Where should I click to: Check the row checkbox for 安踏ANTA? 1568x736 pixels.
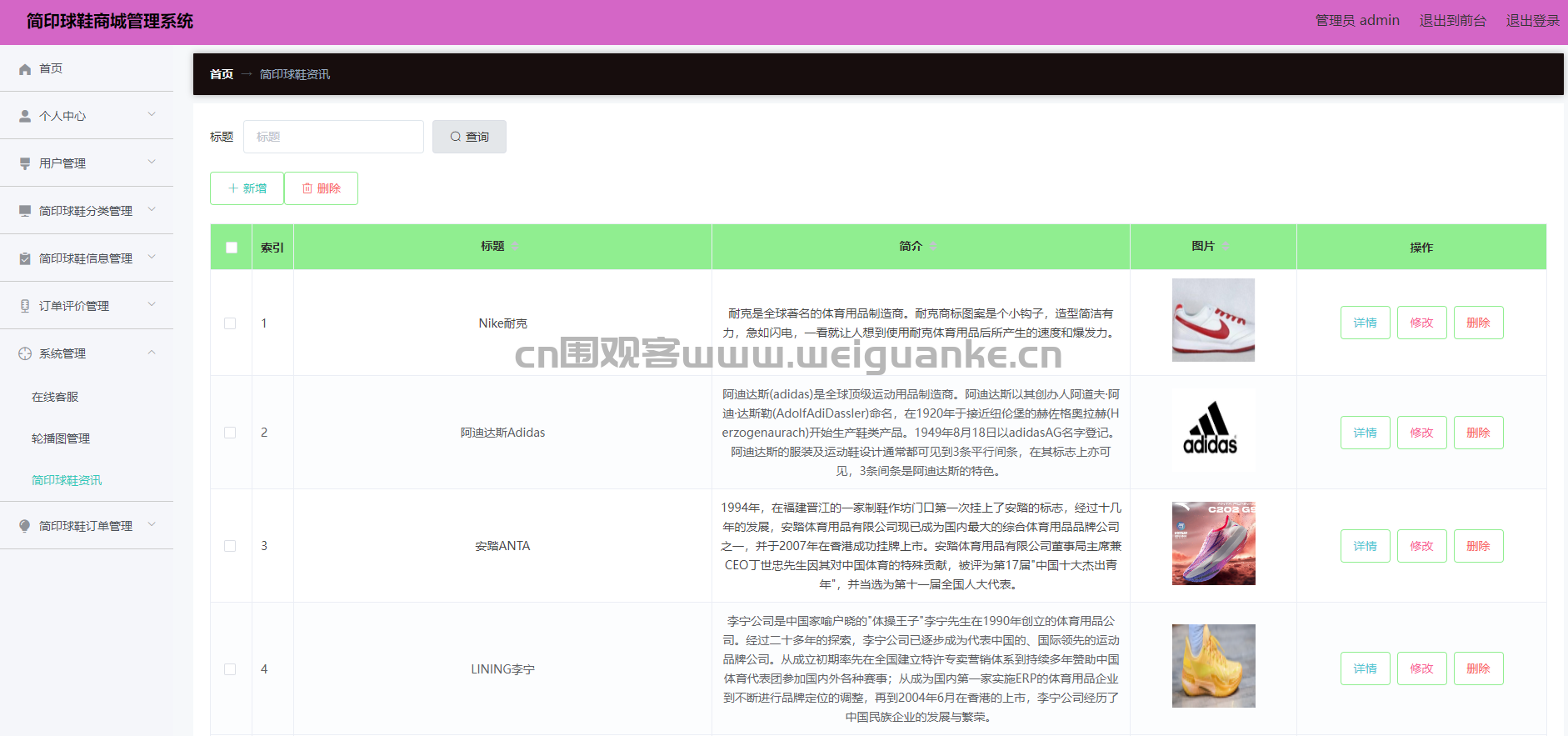(x=230, y=546)
